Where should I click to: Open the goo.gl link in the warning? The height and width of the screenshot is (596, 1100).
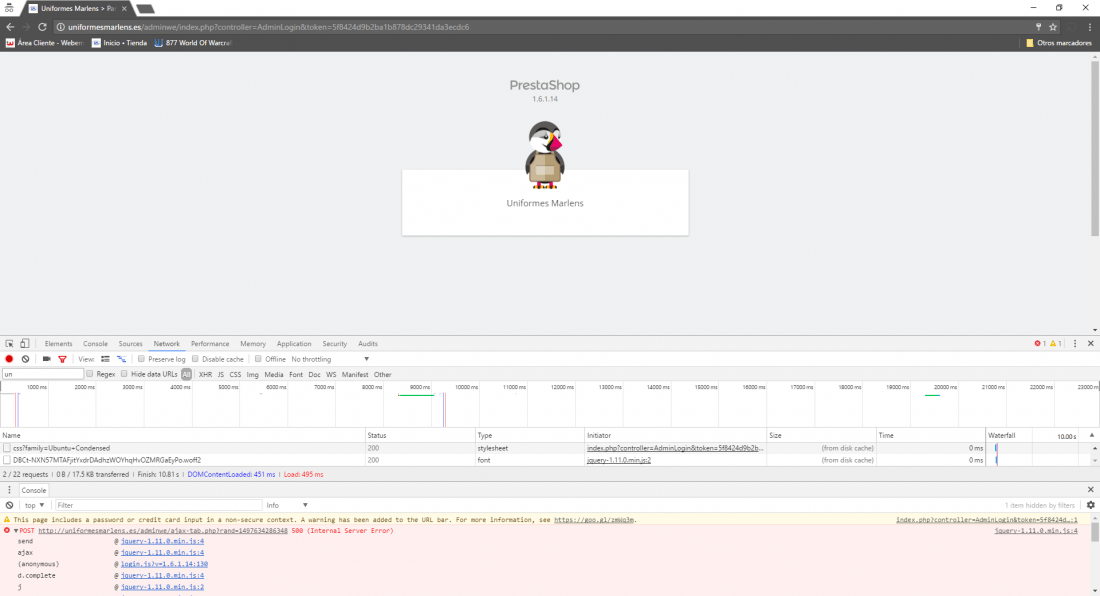pos(593,520)
